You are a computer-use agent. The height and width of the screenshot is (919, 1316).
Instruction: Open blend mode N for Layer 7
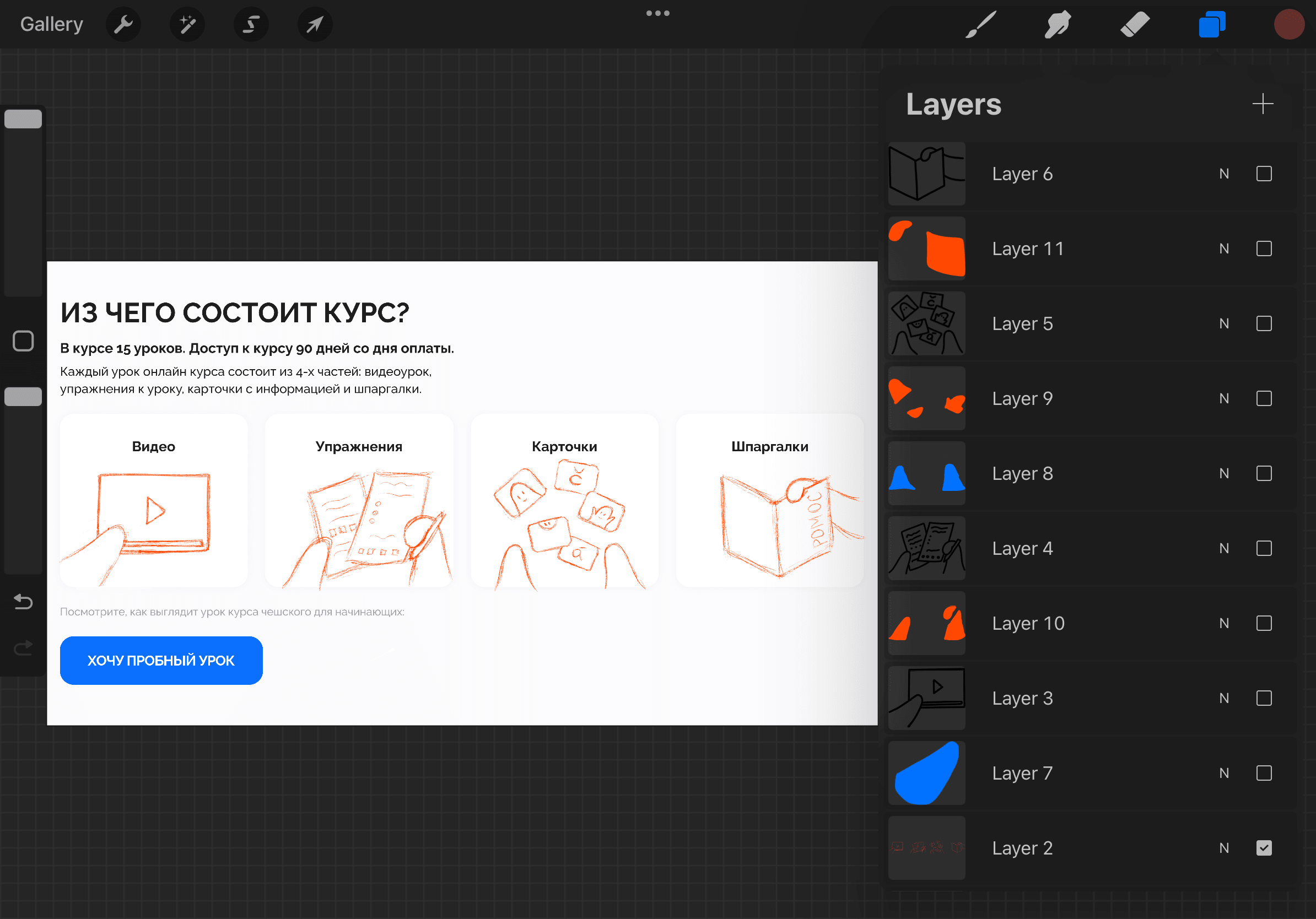click(x=1224, y=774)
